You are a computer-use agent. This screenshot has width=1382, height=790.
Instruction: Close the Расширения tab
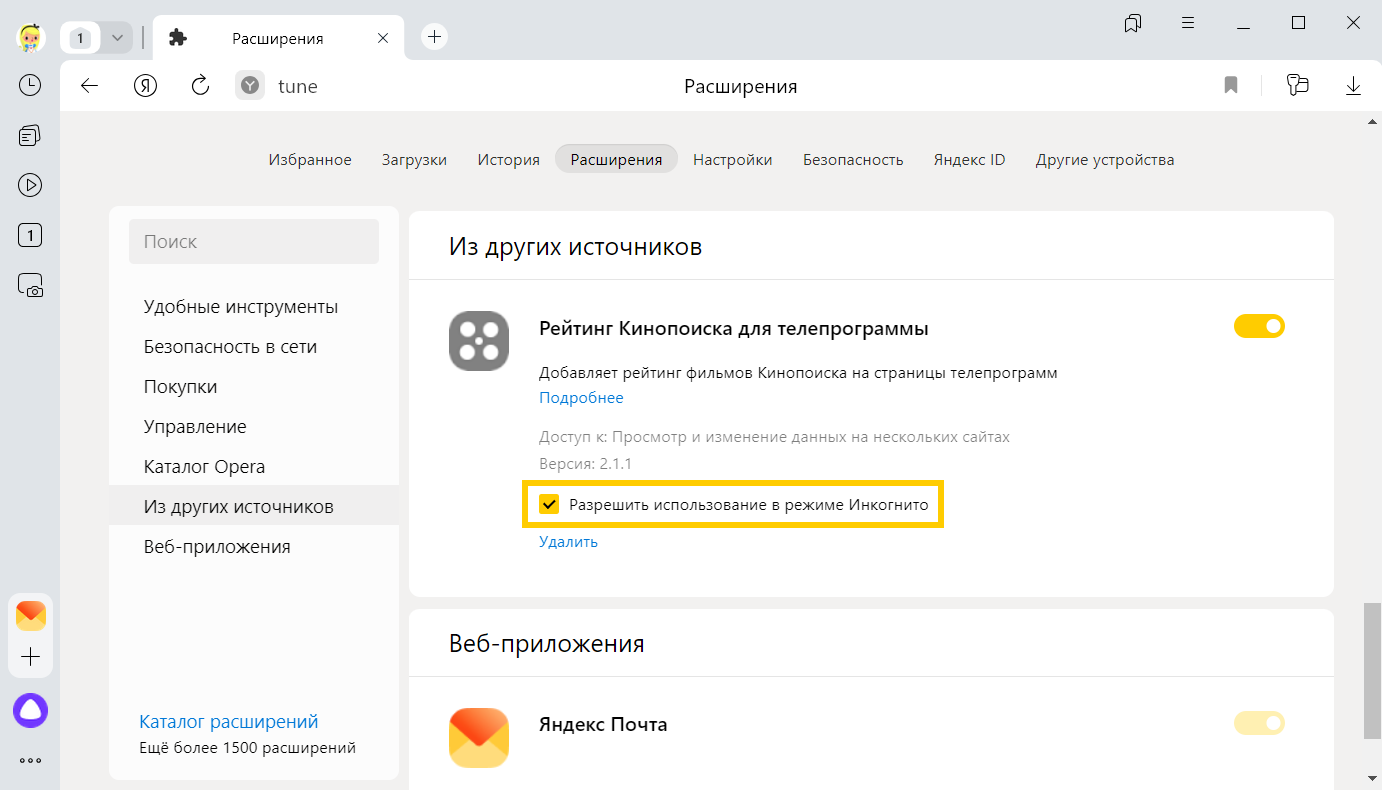tap(383, 38)
